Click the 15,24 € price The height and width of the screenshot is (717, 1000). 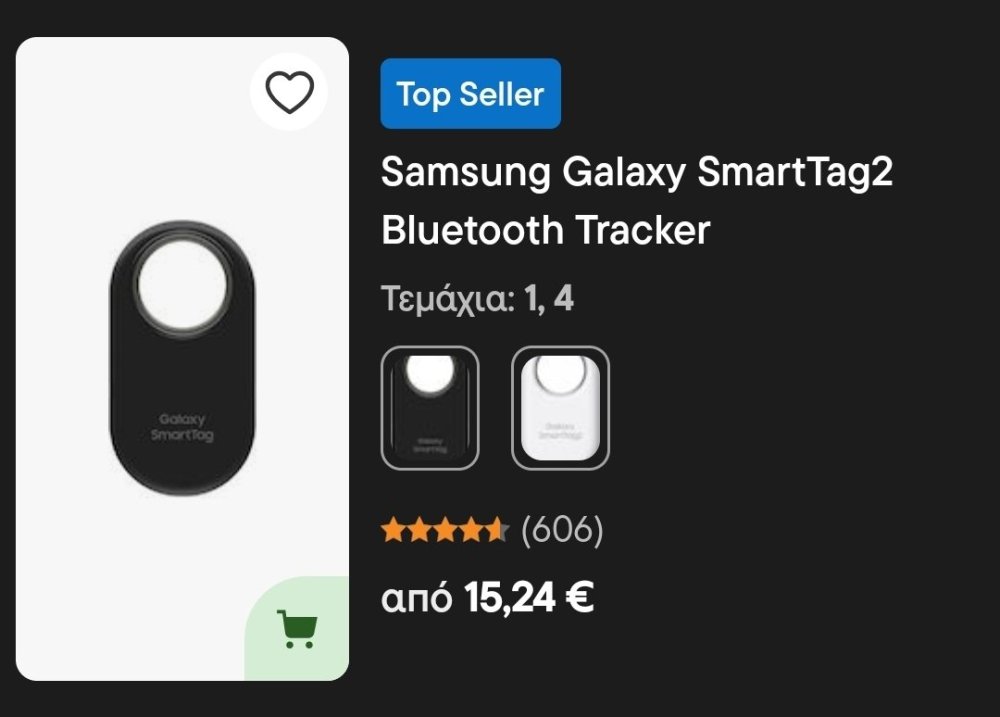pyautogui.click(x=529, y=598)
